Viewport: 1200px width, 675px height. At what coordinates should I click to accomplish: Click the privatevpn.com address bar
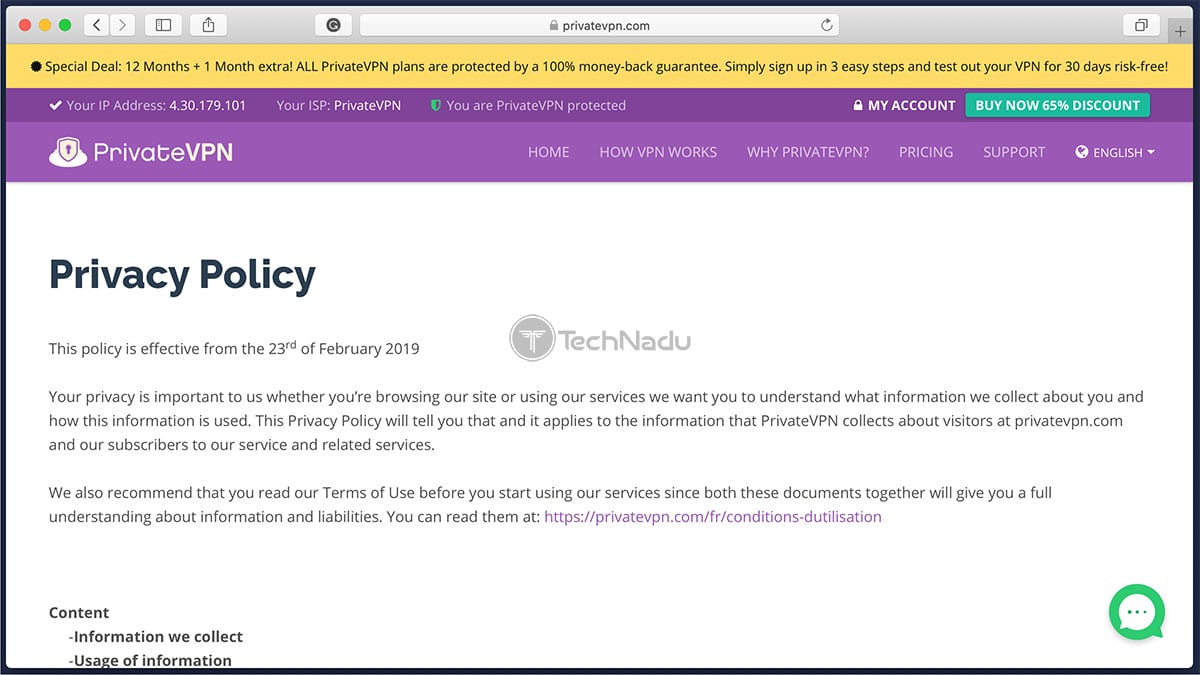coord(598,25)
